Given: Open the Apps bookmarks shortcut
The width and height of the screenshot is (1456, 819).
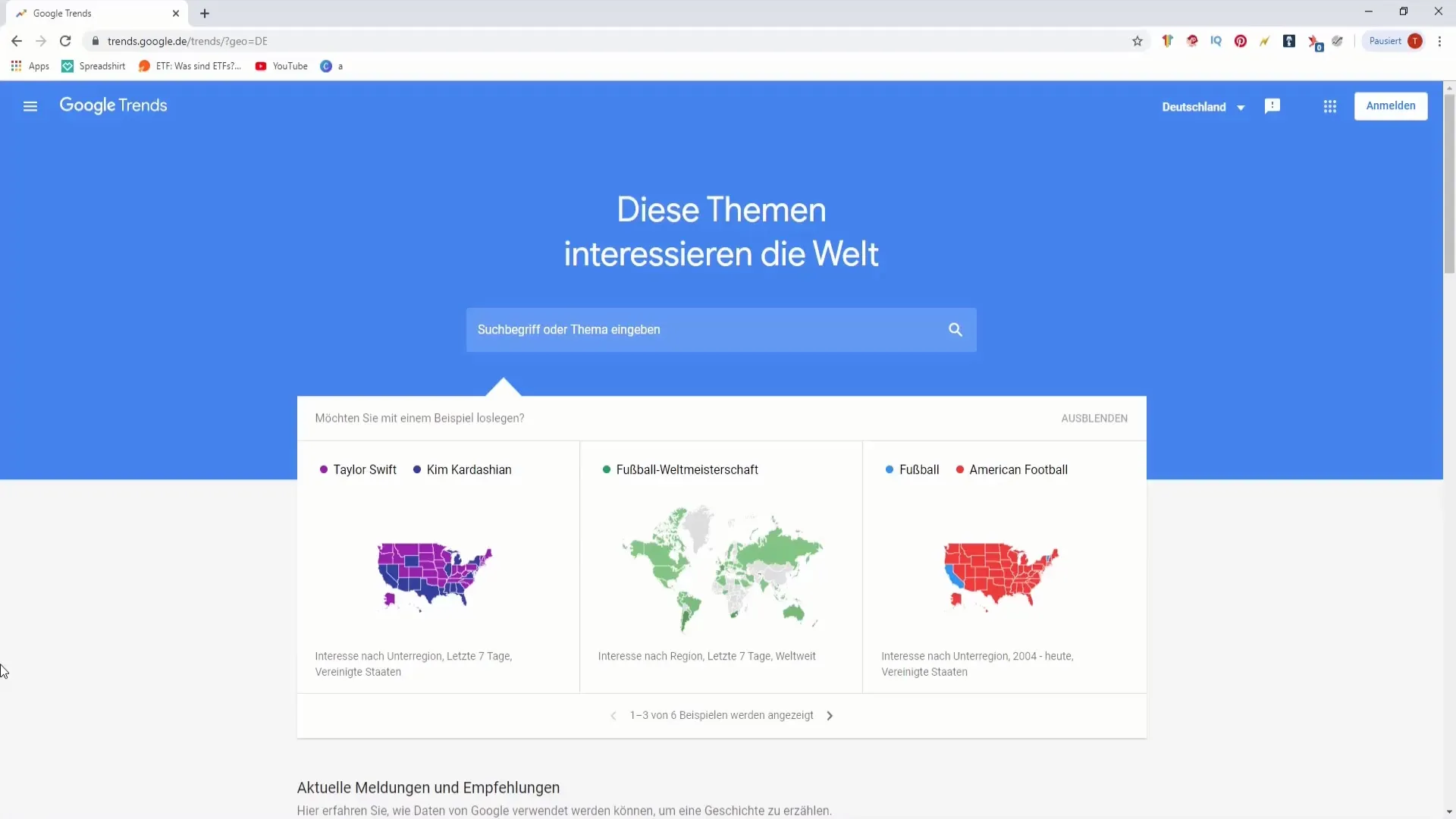Looking at the screenshot, I should (30, 66).
